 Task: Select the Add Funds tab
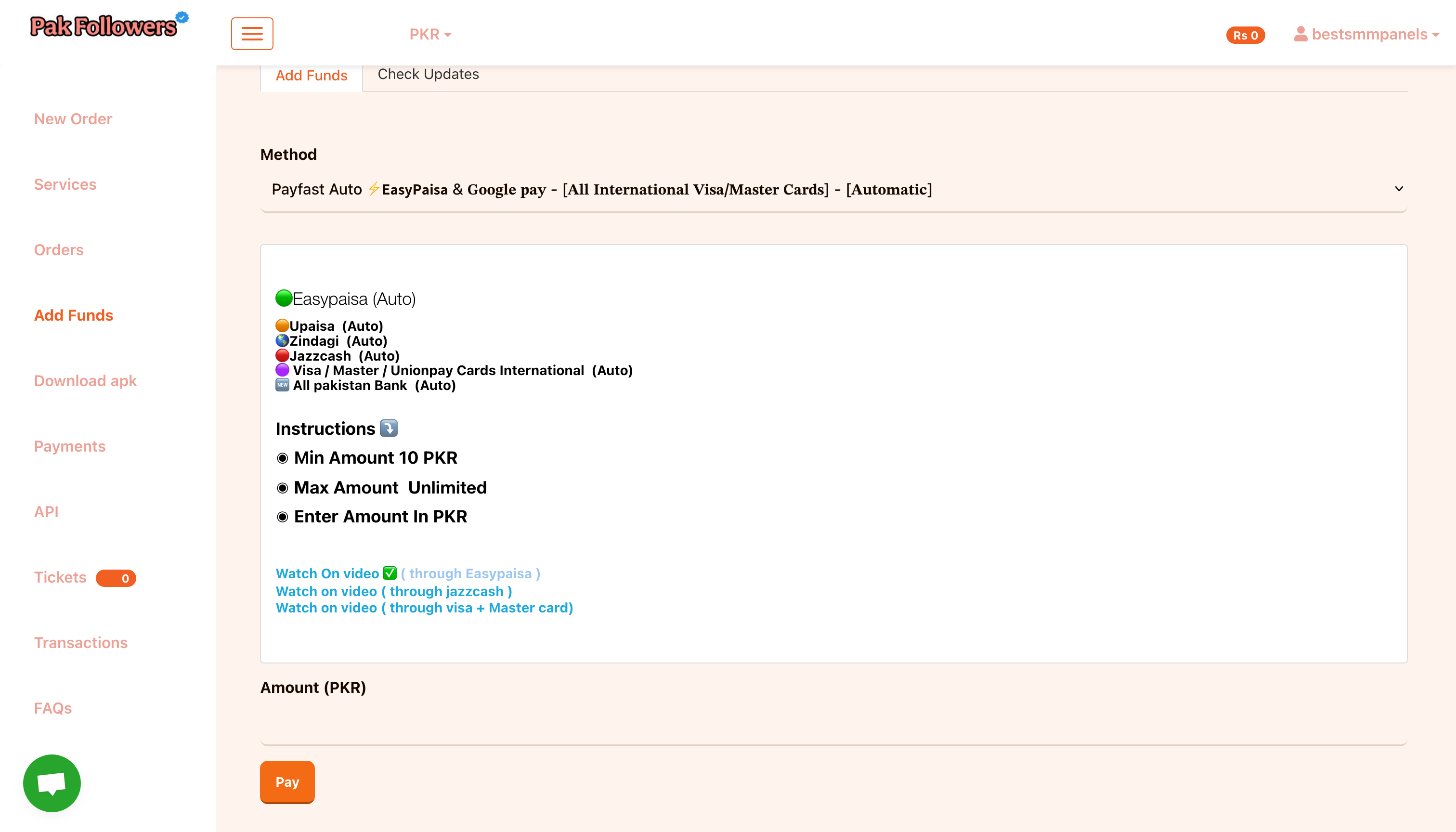311,76
